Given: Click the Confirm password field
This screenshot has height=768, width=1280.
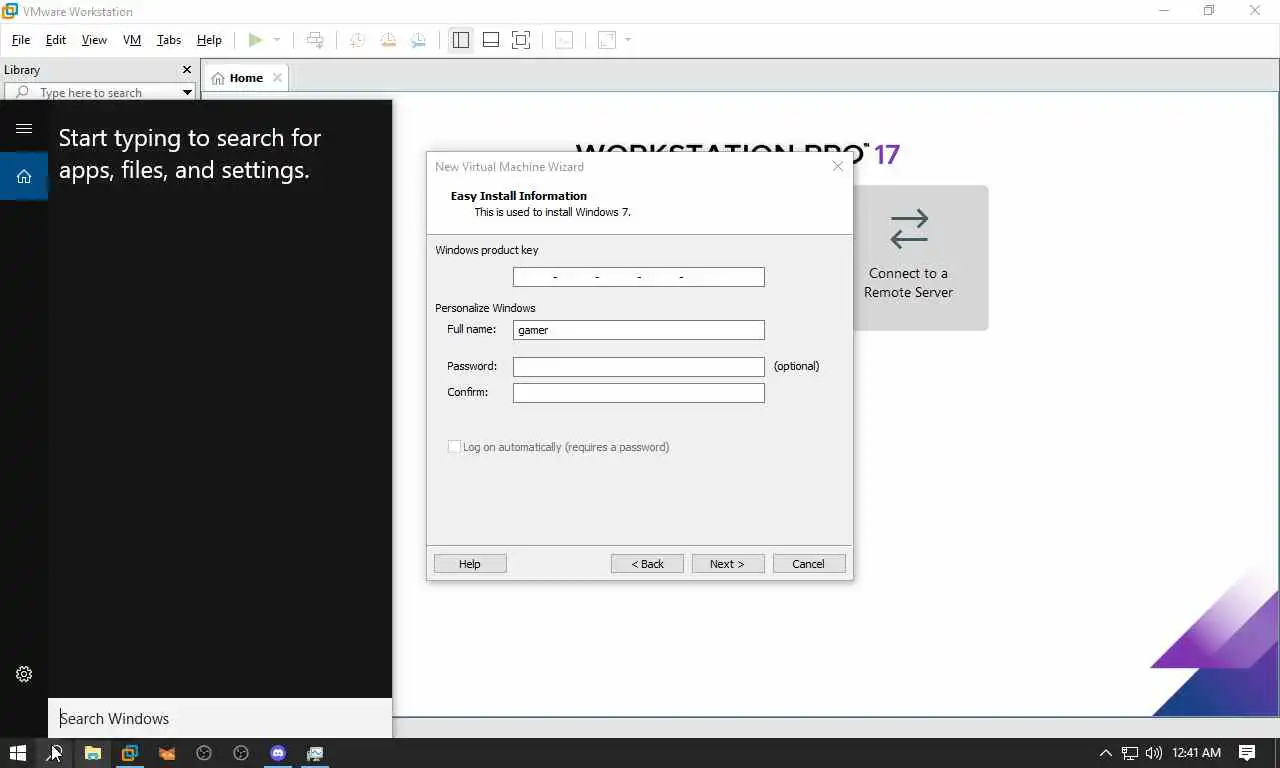Looking at the screenshot, I should click(639, 393).
